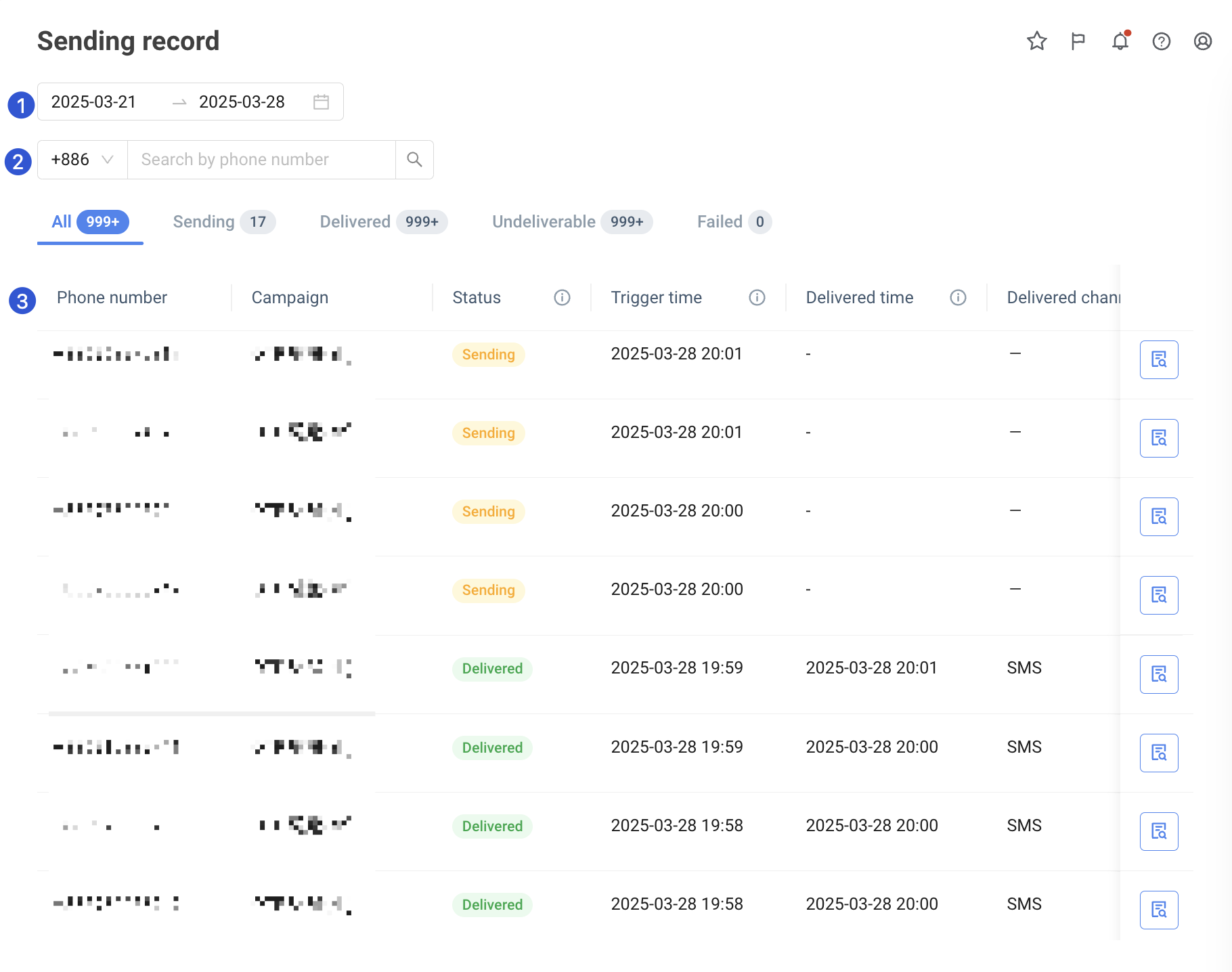Click the Search by phone number field
The height and width of the screenshot is (972, 1232).
[261, 160]
